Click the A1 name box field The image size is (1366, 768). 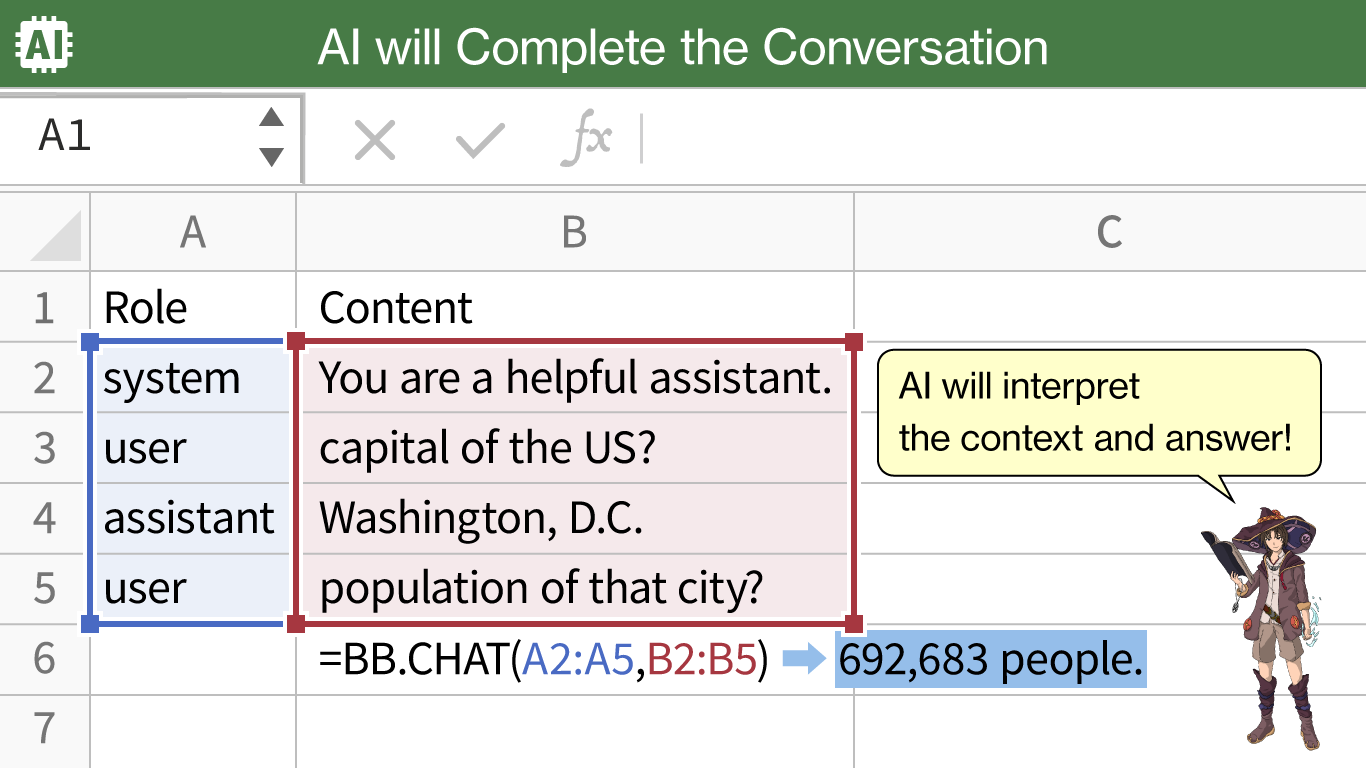[x=150, y=138]
